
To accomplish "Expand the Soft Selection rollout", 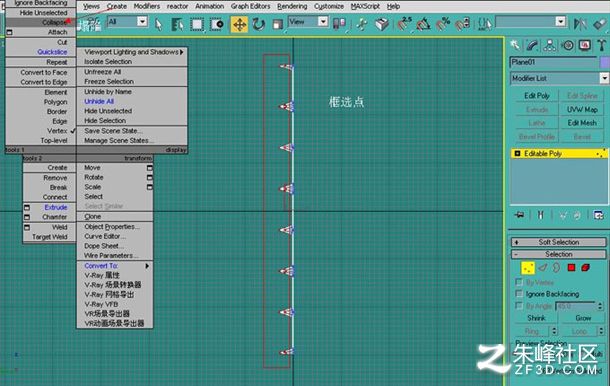I will click(559, 242).
